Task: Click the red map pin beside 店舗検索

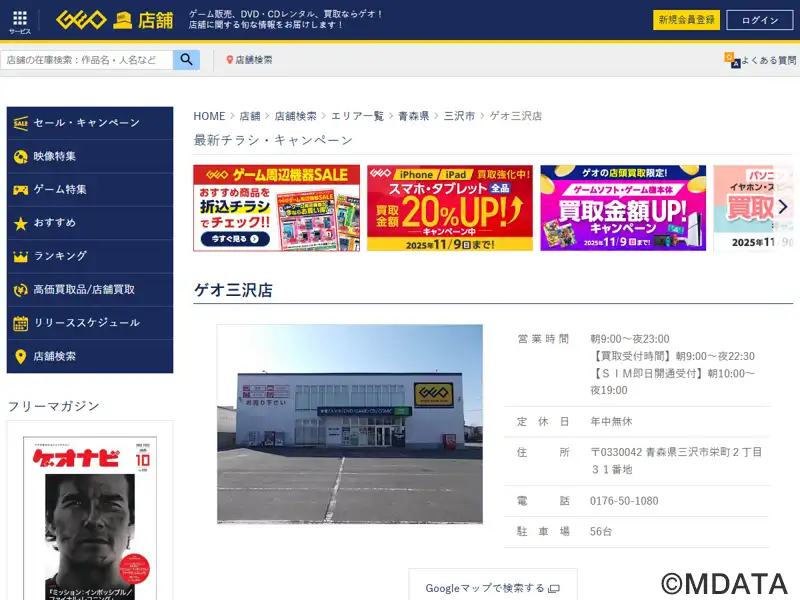Action: 230,60
